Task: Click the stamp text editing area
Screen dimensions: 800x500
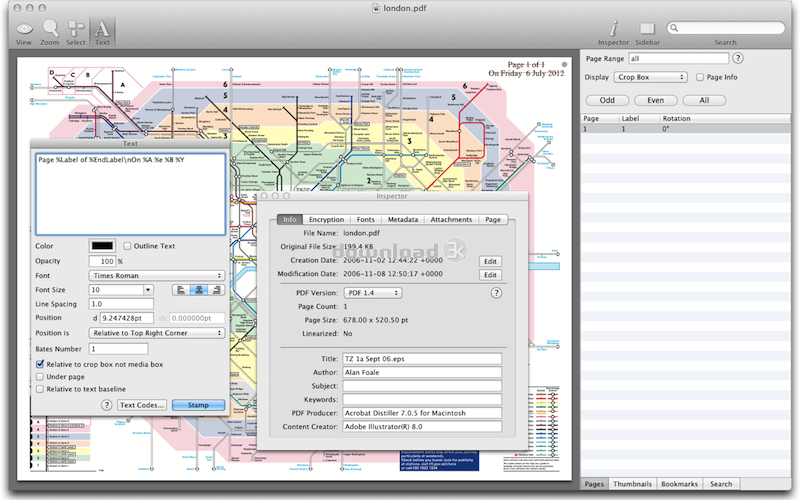Action: [x=131, y=194]
